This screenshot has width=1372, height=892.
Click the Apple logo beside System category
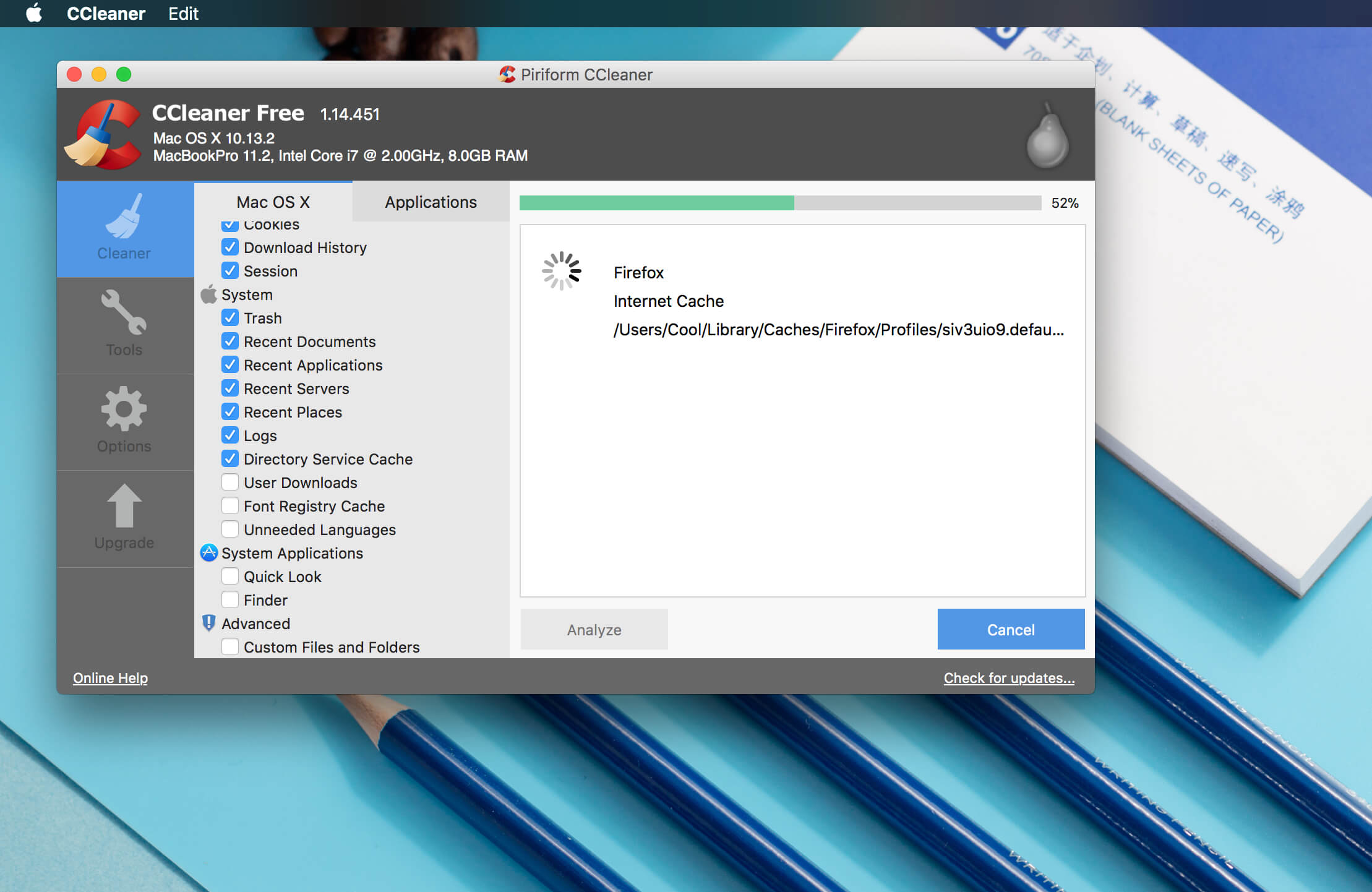(209, 294)
